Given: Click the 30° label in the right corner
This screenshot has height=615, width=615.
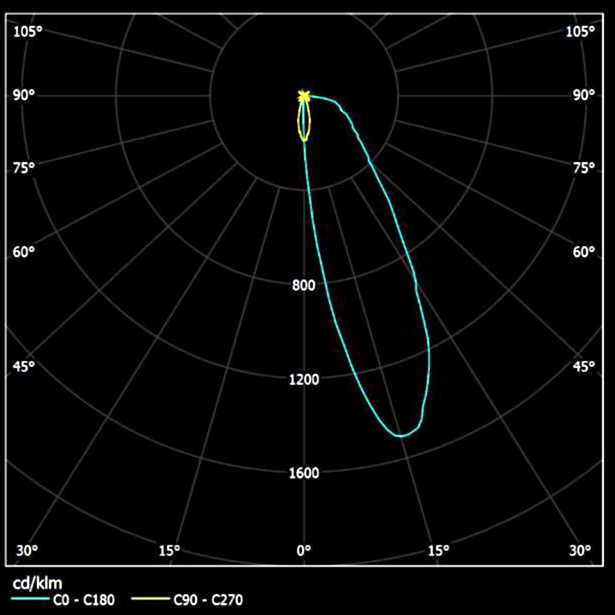Looking at the screenshot, I should pos(580,551).
